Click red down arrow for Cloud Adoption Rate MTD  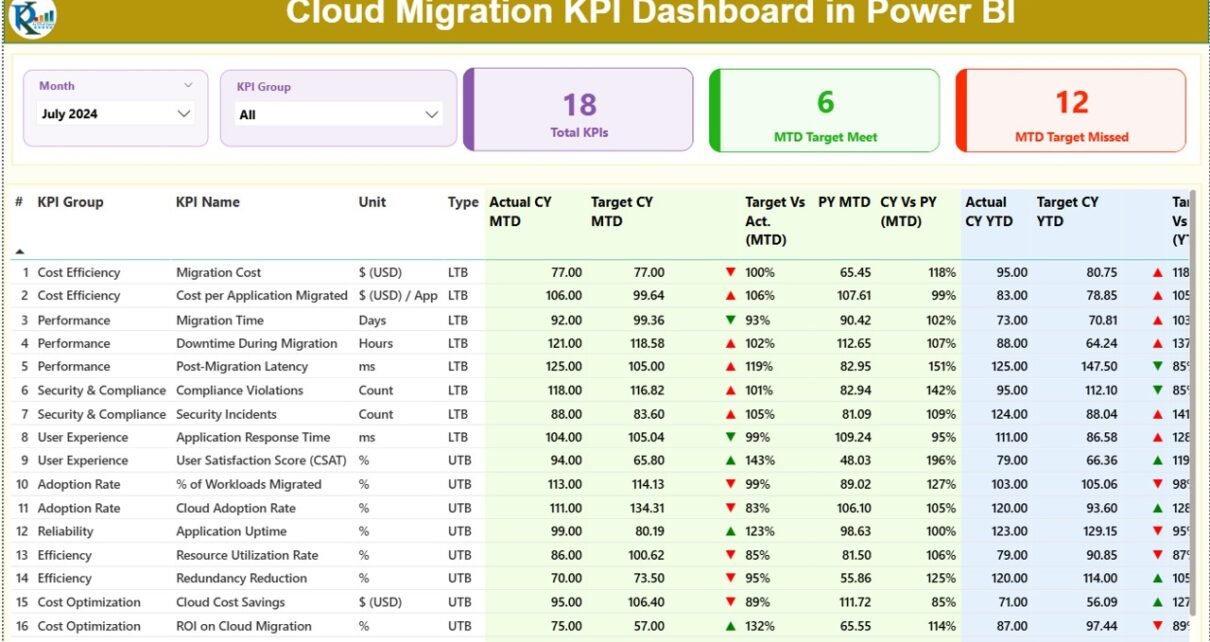[731, 508]
